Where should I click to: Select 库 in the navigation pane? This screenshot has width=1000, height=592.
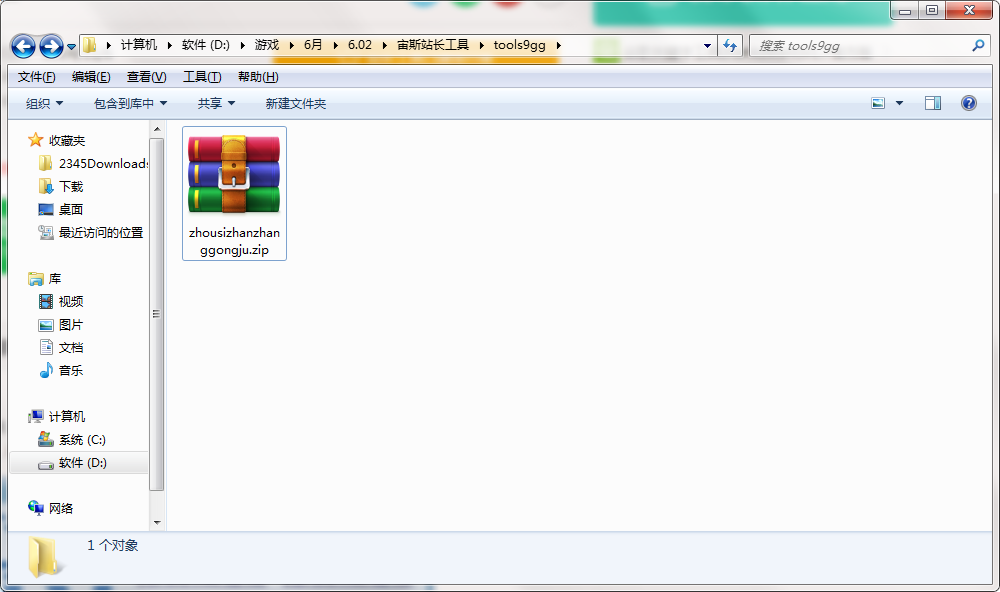[55, 279]
